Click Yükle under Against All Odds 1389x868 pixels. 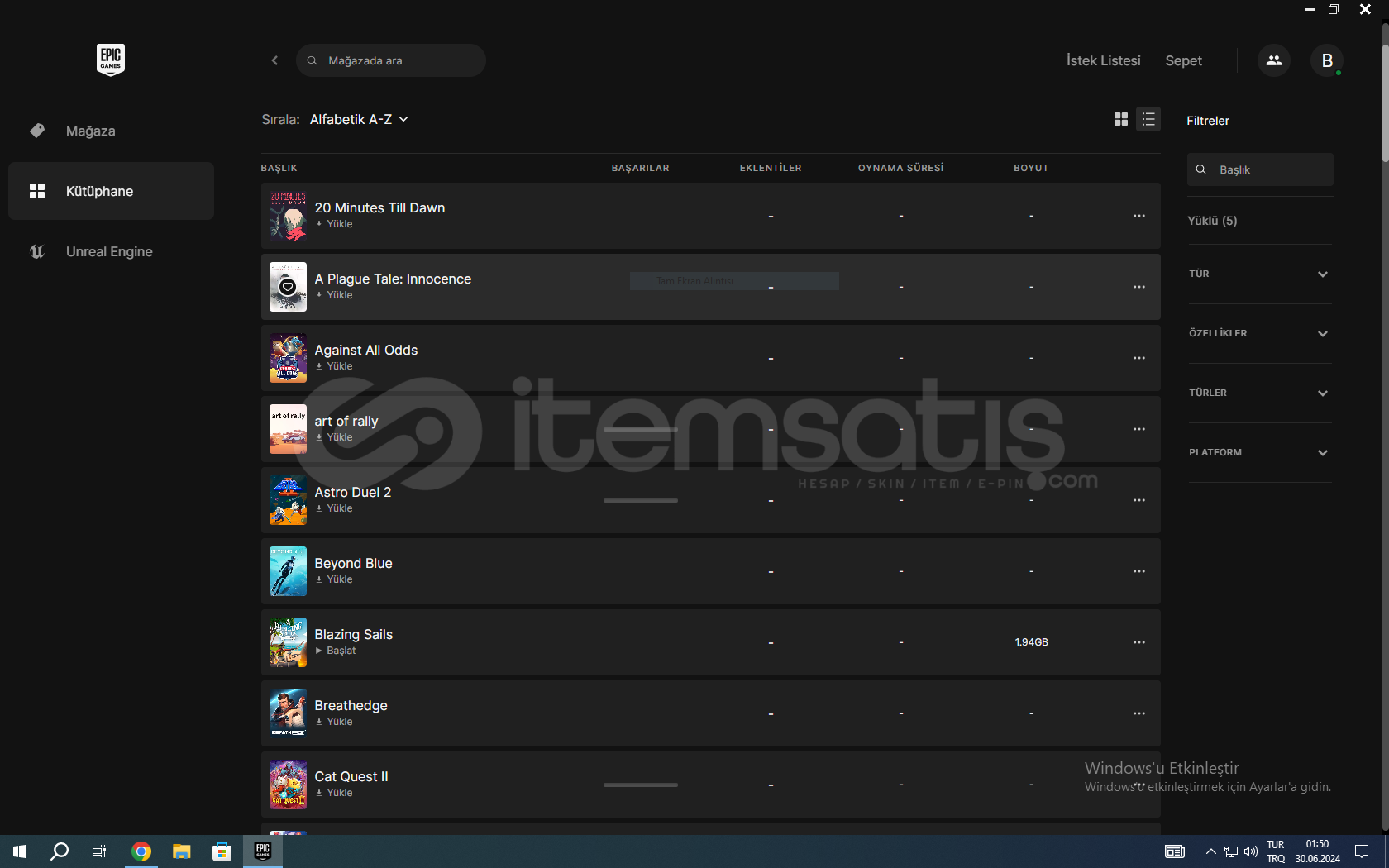coord(334,366)
